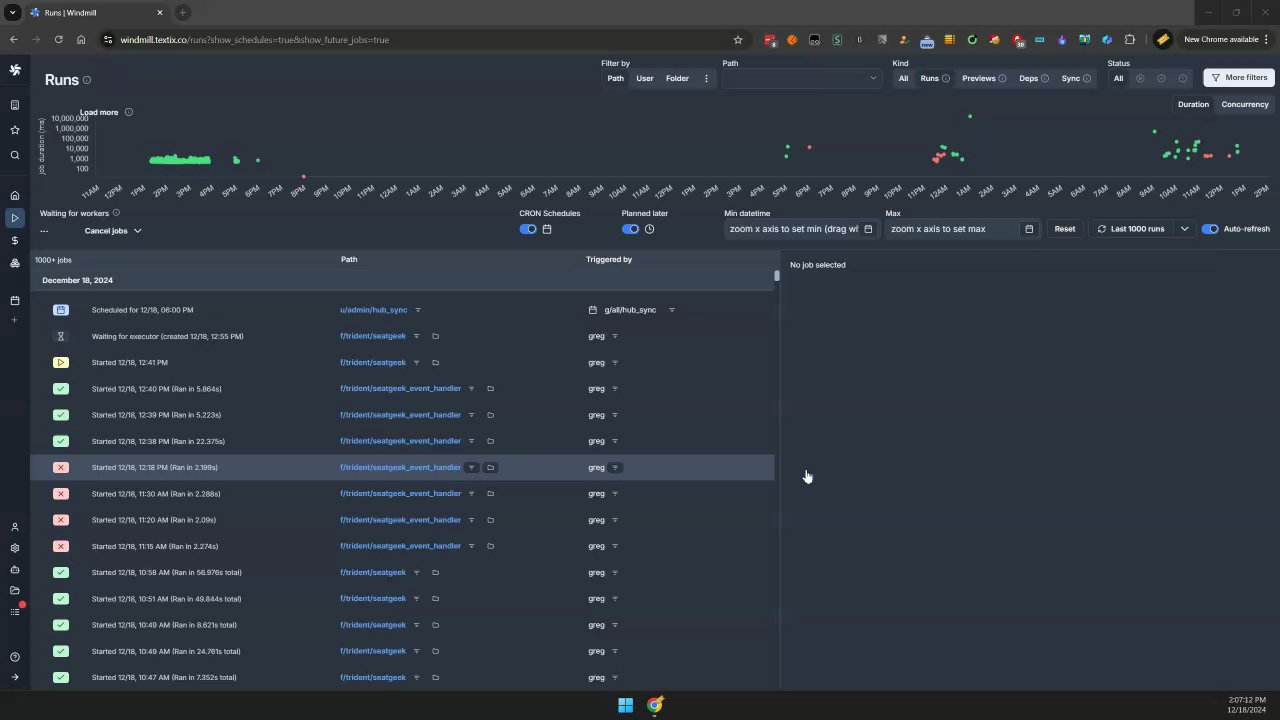The width and height of the screenshot is (1280, 720).
Task: Open the favorites star icon in the sidebar
Action: tap(15, 130)
